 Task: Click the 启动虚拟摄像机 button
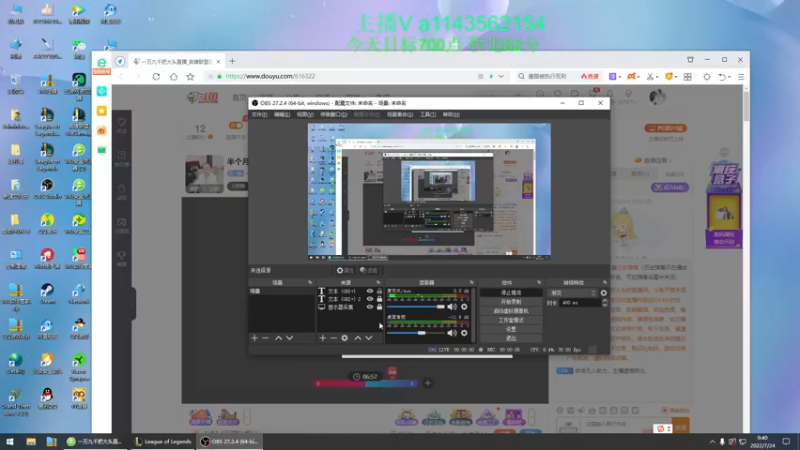click(511, 311)
